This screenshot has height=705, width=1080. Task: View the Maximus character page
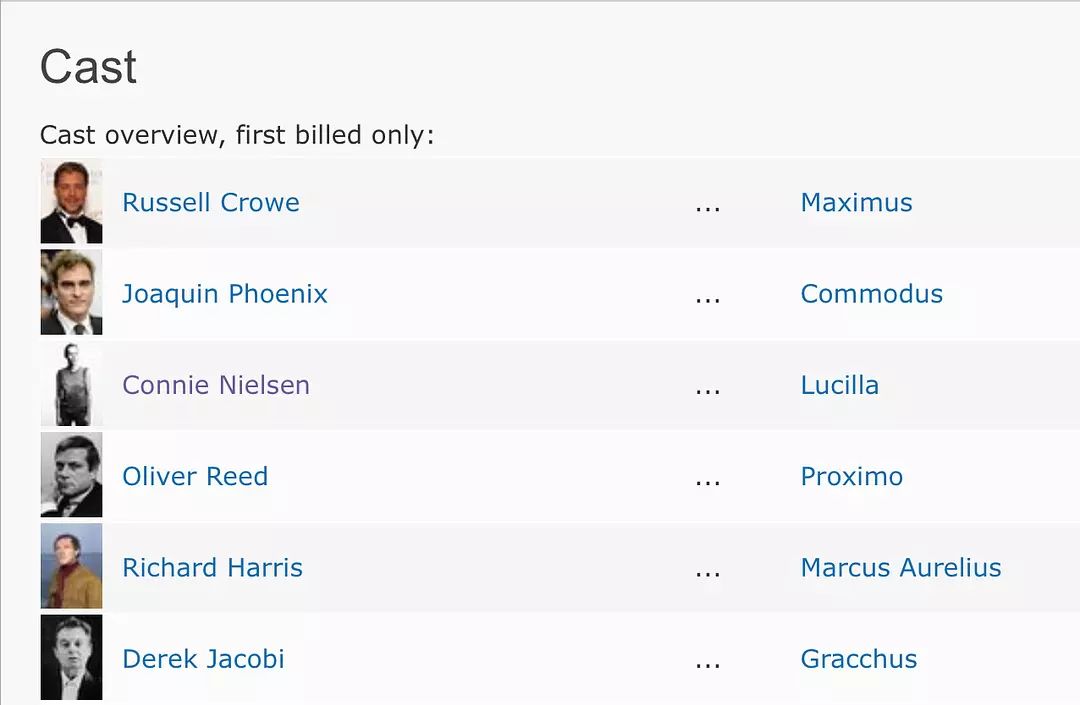point(856,202)
